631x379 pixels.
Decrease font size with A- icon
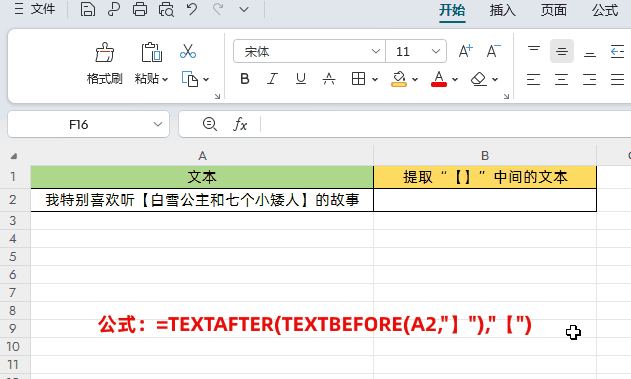pyautogui.click(x=493, y=51)
